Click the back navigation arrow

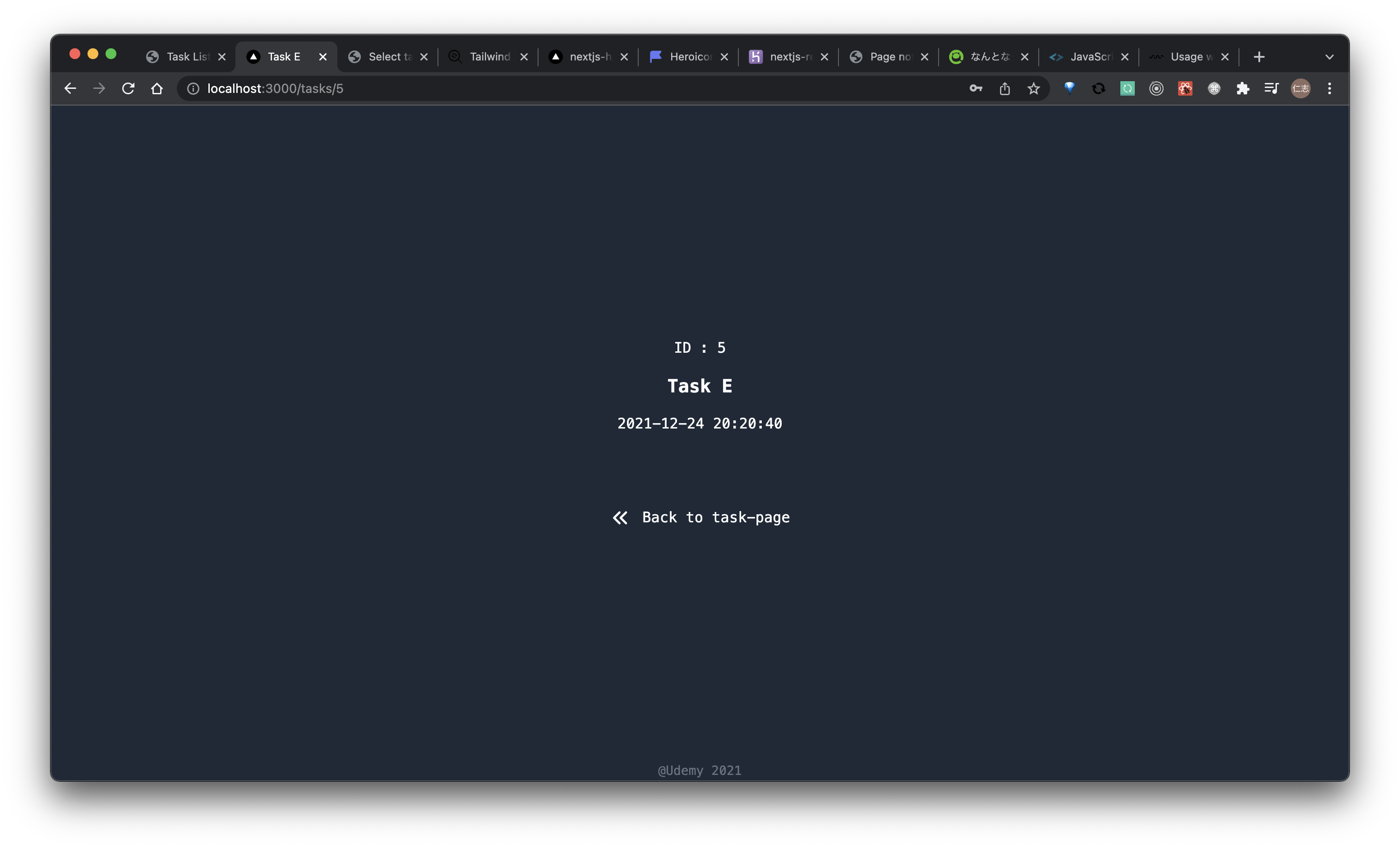pos(70,89)
